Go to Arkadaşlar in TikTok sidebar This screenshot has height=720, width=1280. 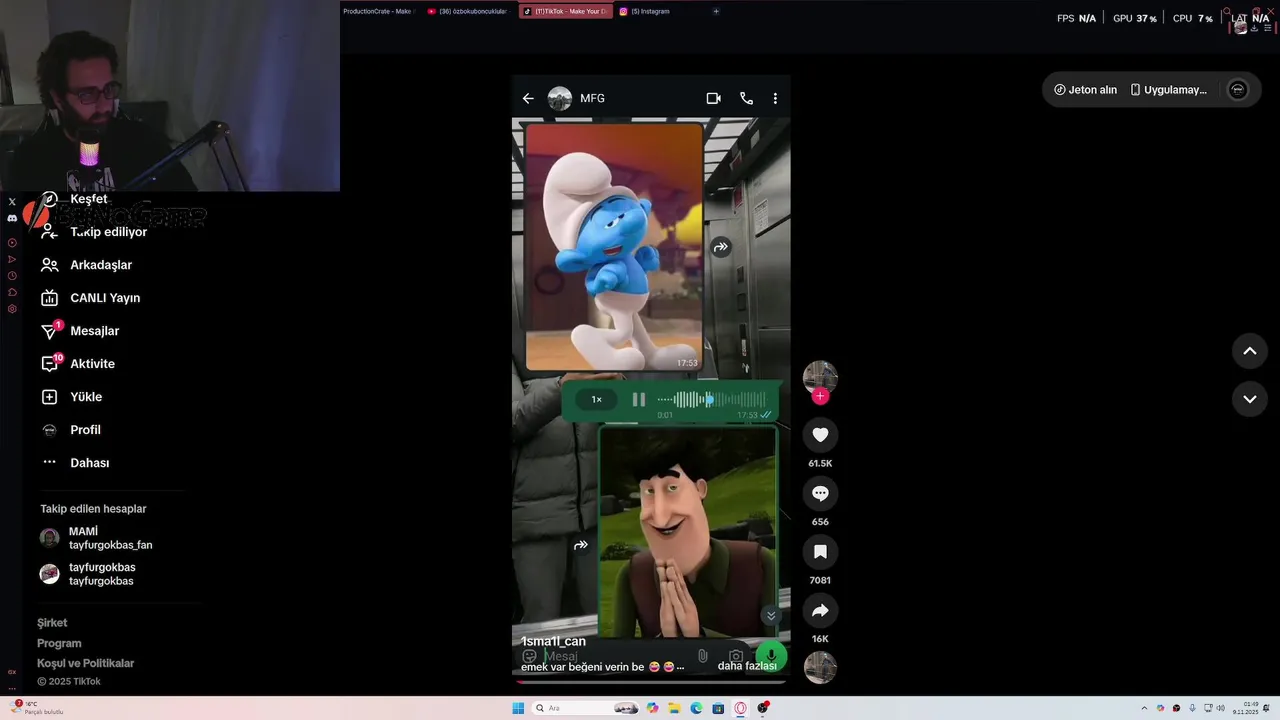(86, 265)
